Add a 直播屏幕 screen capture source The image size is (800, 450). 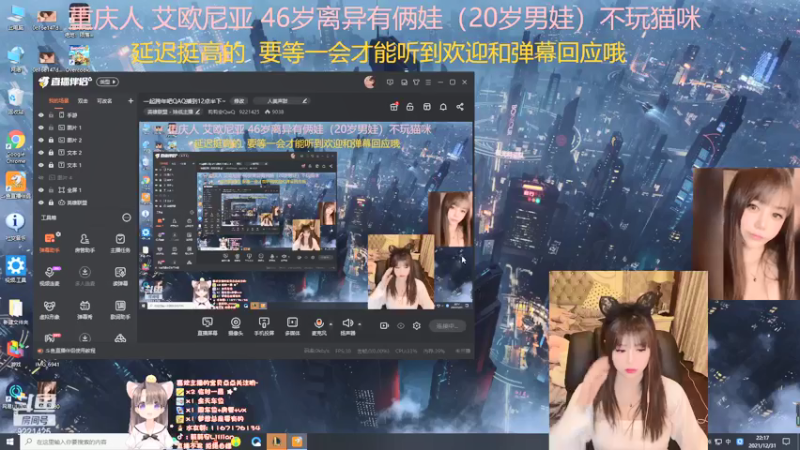coord(207,326)
